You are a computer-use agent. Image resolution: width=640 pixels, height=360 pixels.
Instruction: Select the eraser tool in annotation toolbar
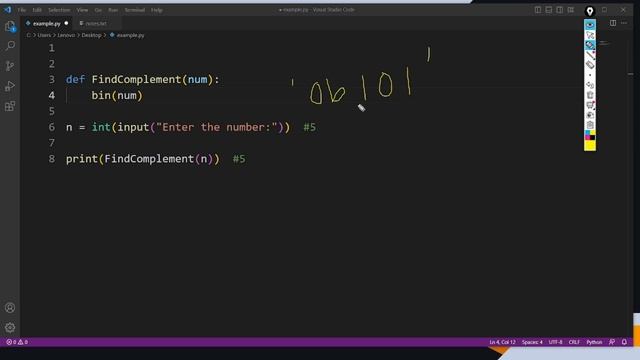tap(590, 65)
